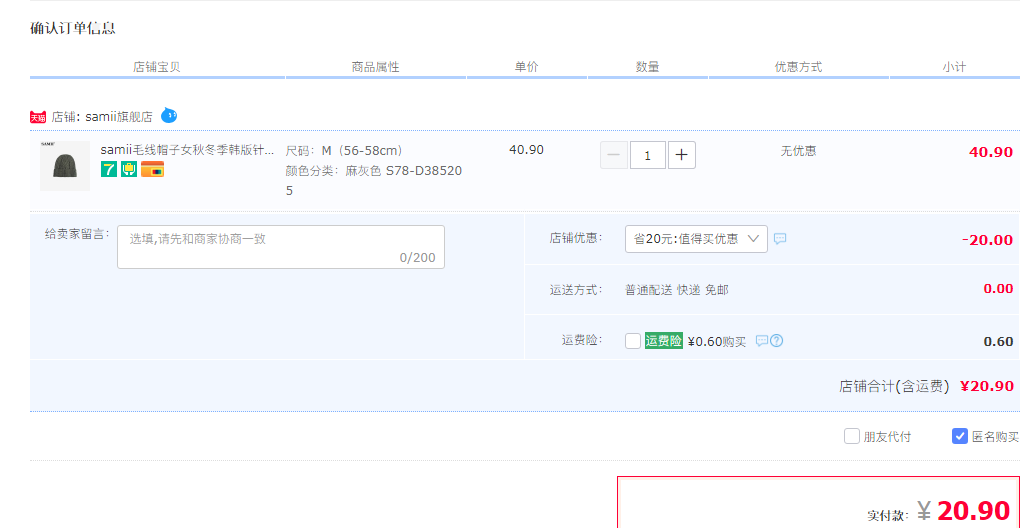
Task: Click the green 运费险 tag
Action: [663, 341]
